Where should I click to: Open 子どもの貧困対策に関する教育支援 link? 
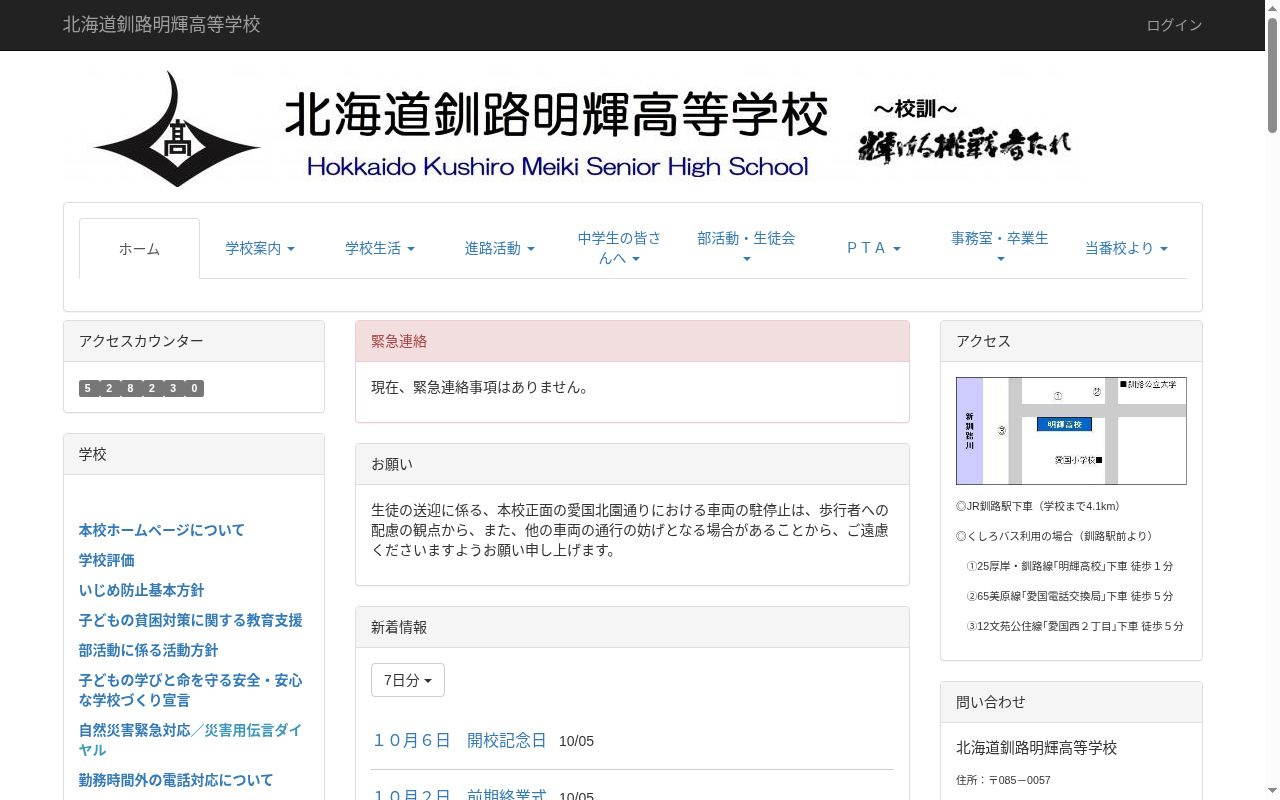191,620
